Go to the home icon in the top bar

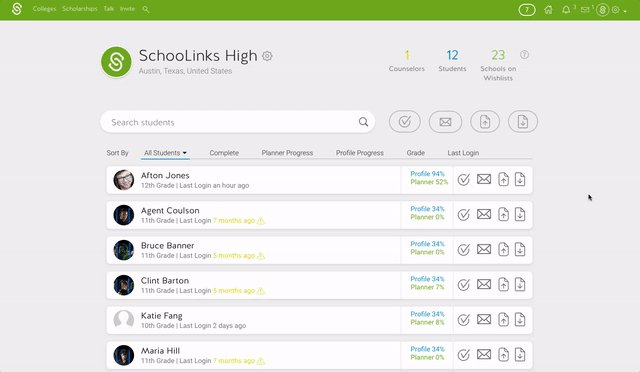(x=548, y=10)
